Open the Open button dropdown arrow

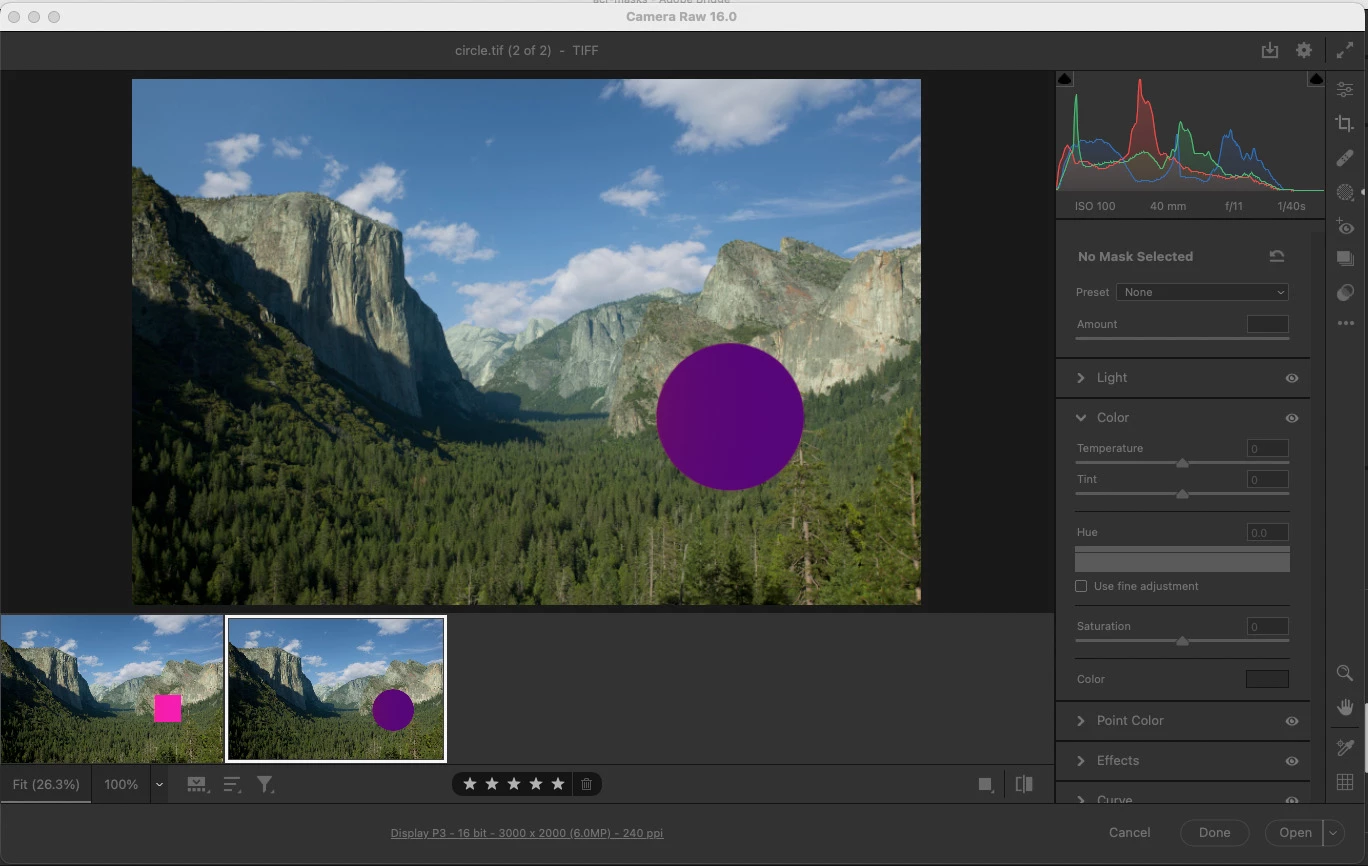pyautogui.click(x=1332, y=832)
